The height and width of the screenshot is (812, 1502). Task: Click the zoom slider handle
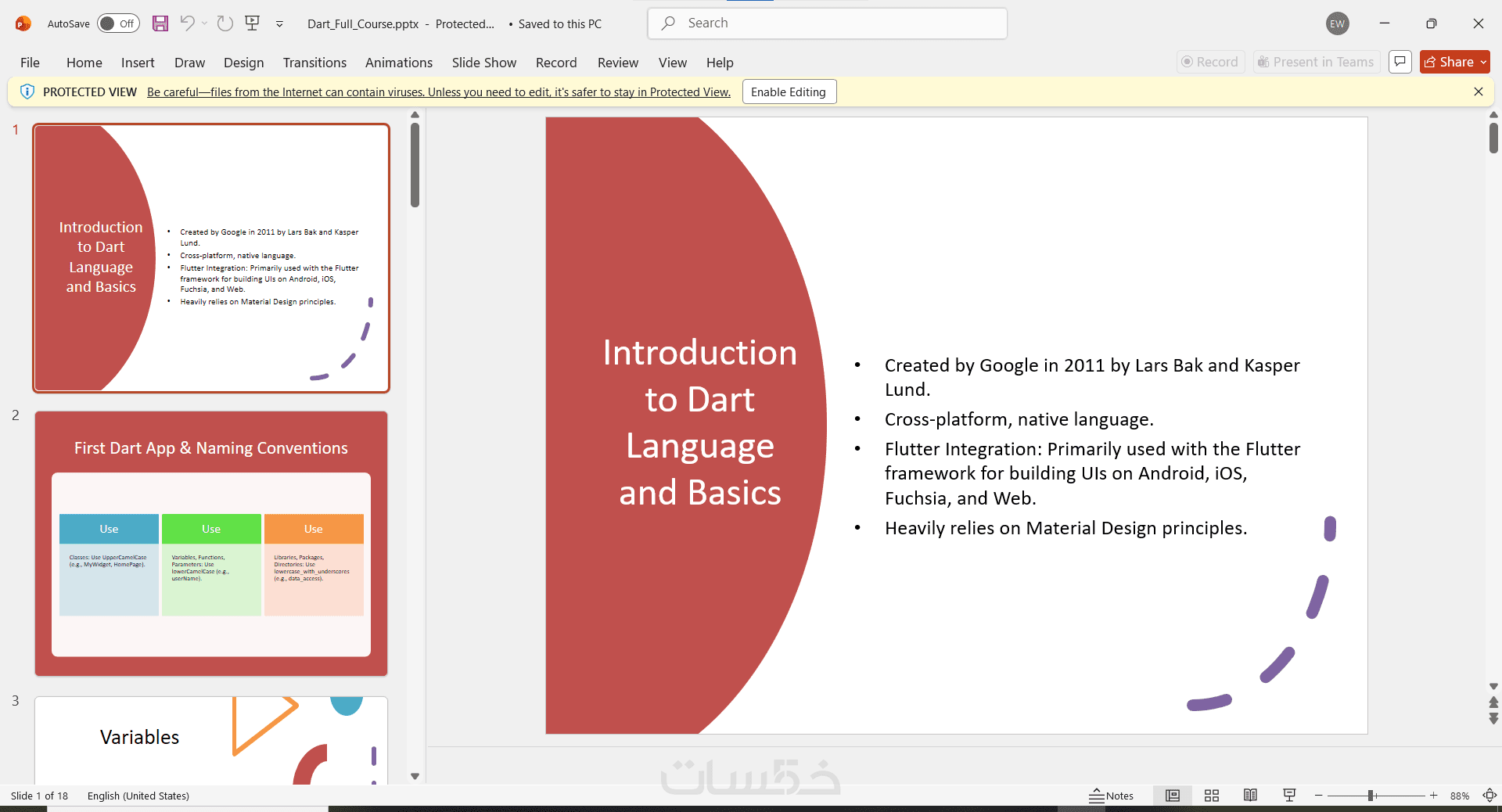[1371, 796]
